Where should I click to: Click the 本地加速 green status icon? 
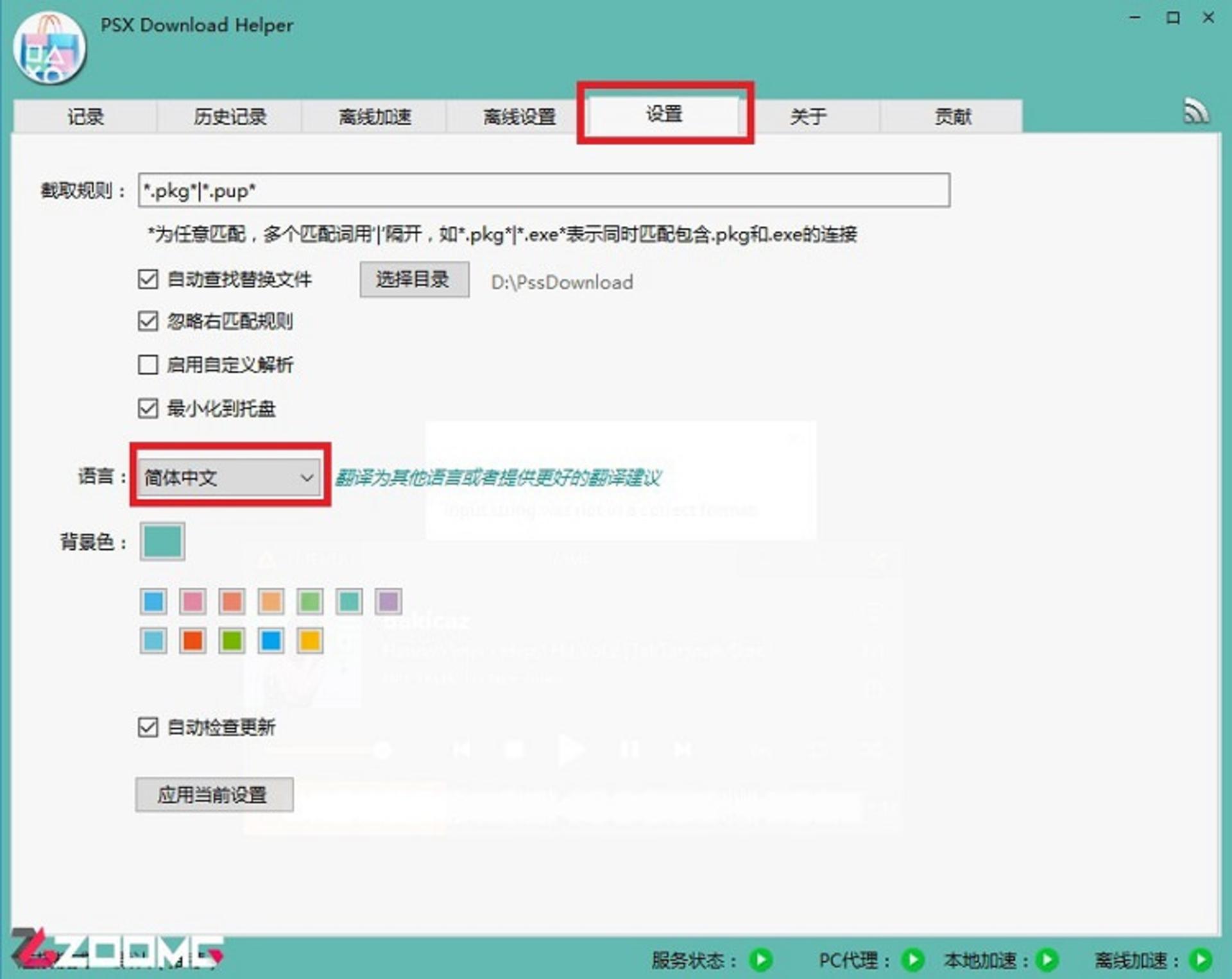pos(1048,960)
